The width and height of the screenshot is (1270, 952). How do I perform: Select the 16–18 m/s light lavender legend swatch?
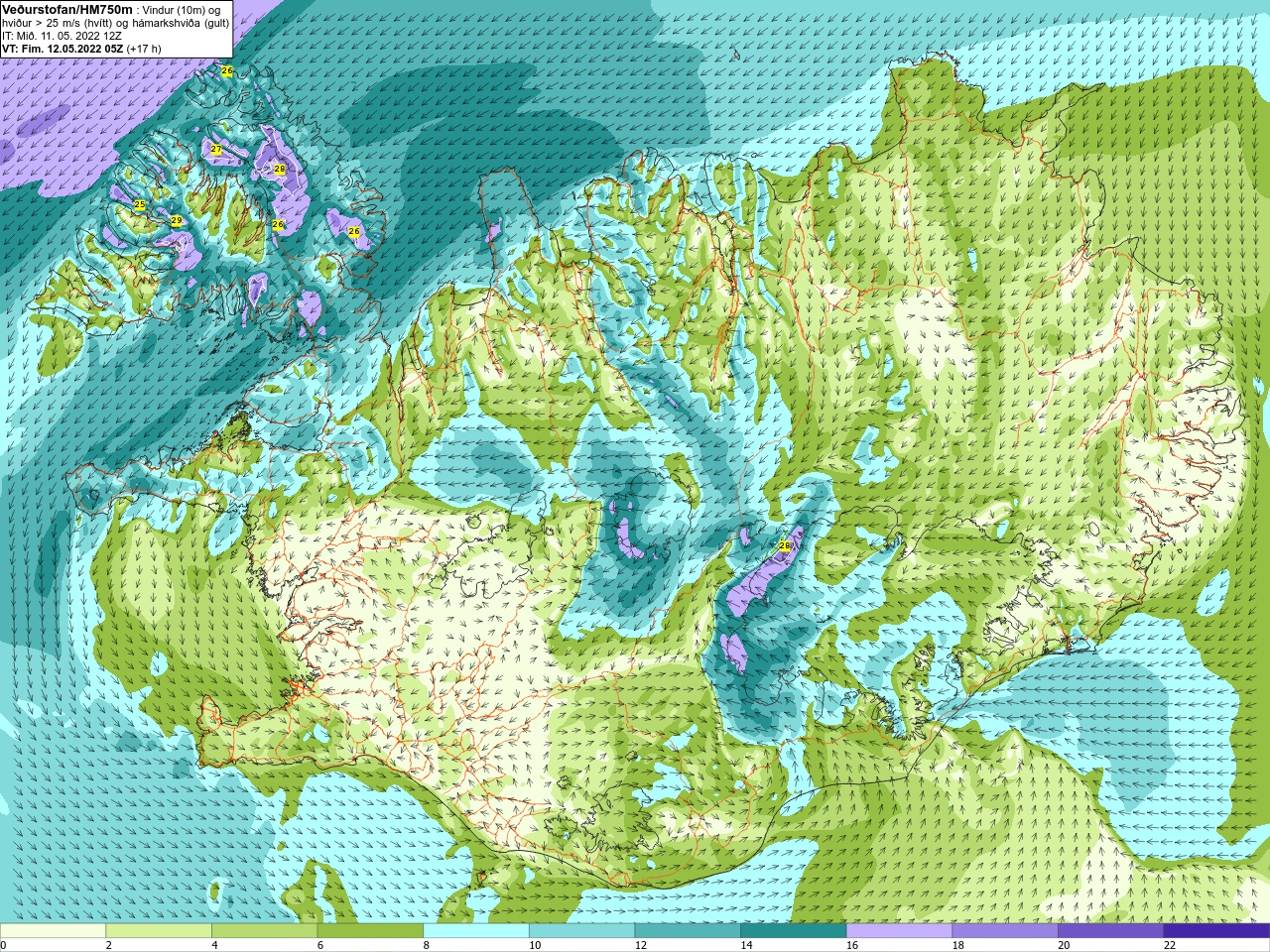[x=899, y=931]
